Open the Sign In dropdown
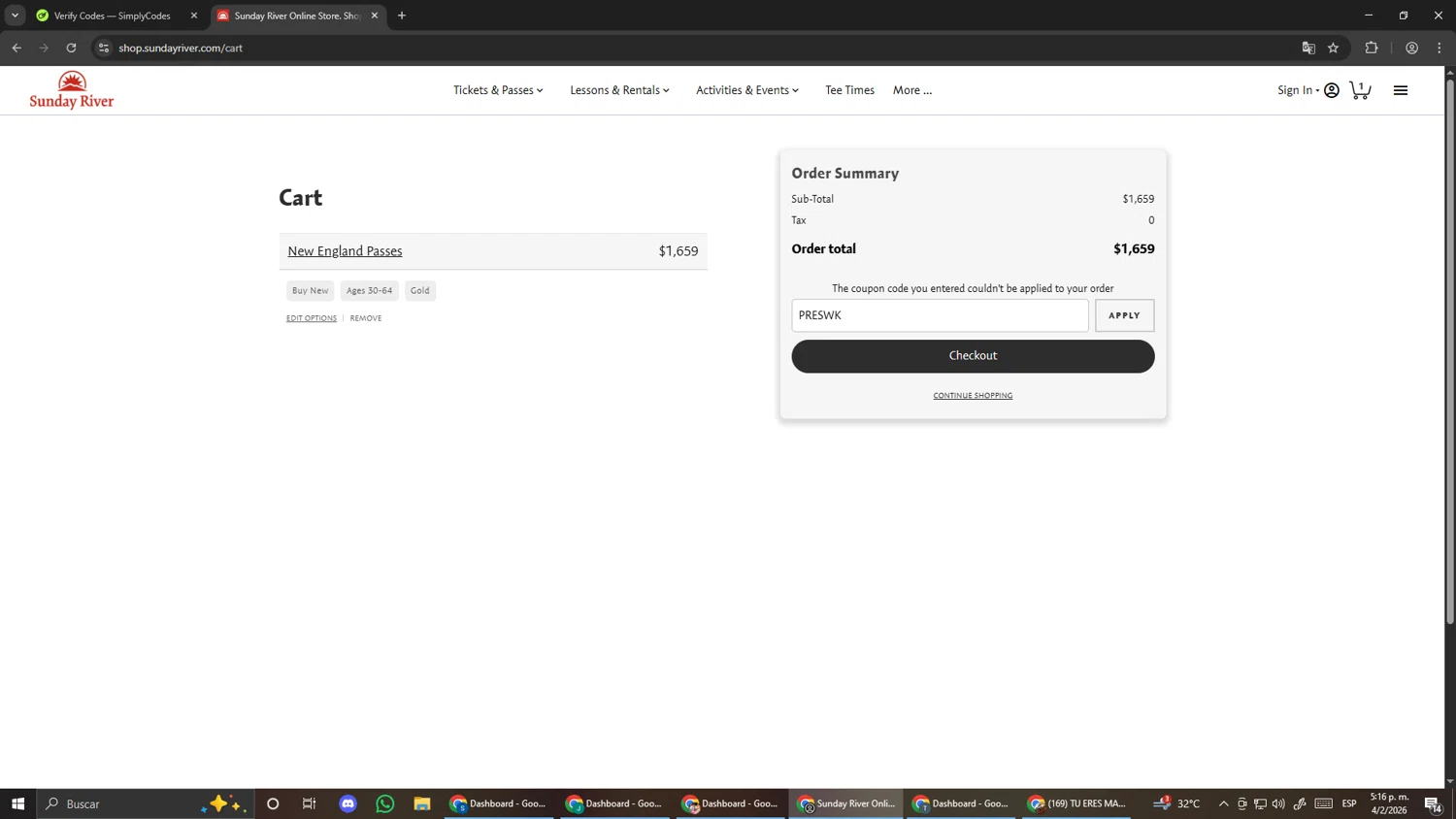Image resolution: width=1456 pixels, height=819 pixels. tap(1298, 90)
